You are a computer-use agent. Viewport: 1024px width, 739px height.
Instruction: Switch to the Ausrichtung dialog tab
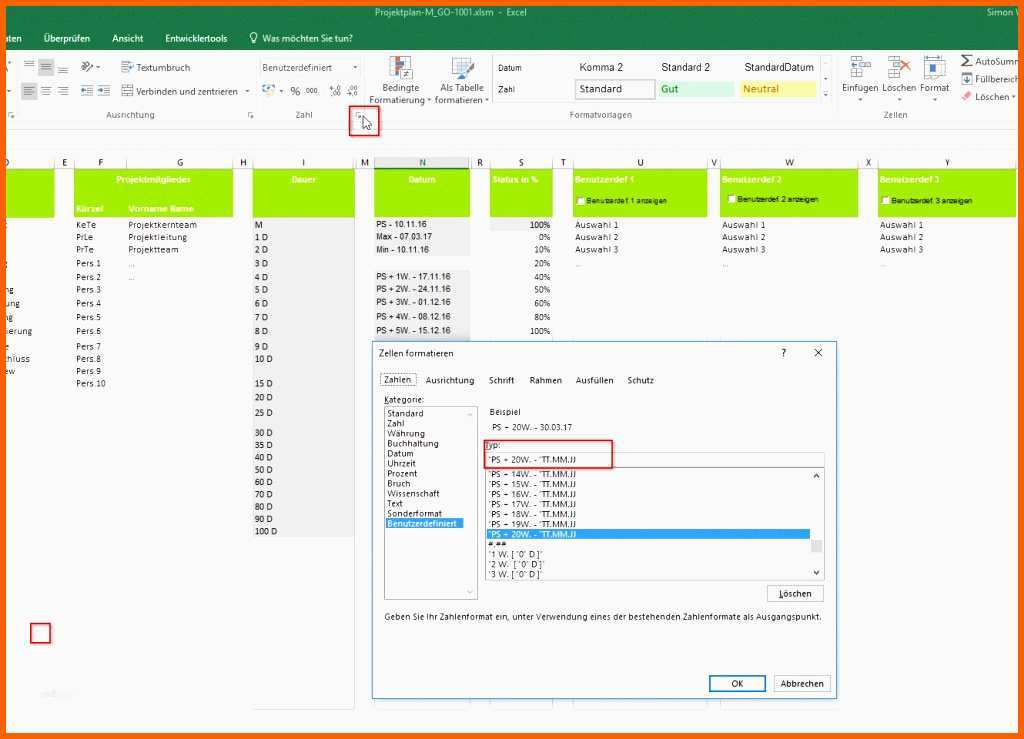(x=450, y=380)
